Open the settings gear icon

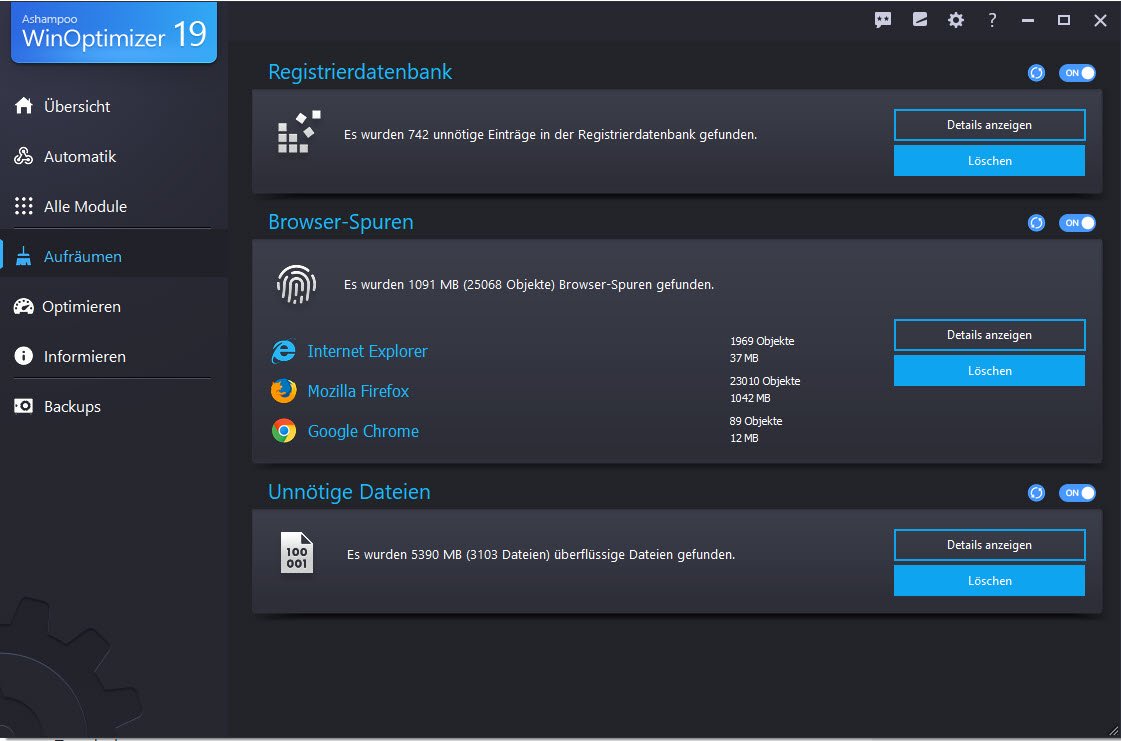point(956,20)
